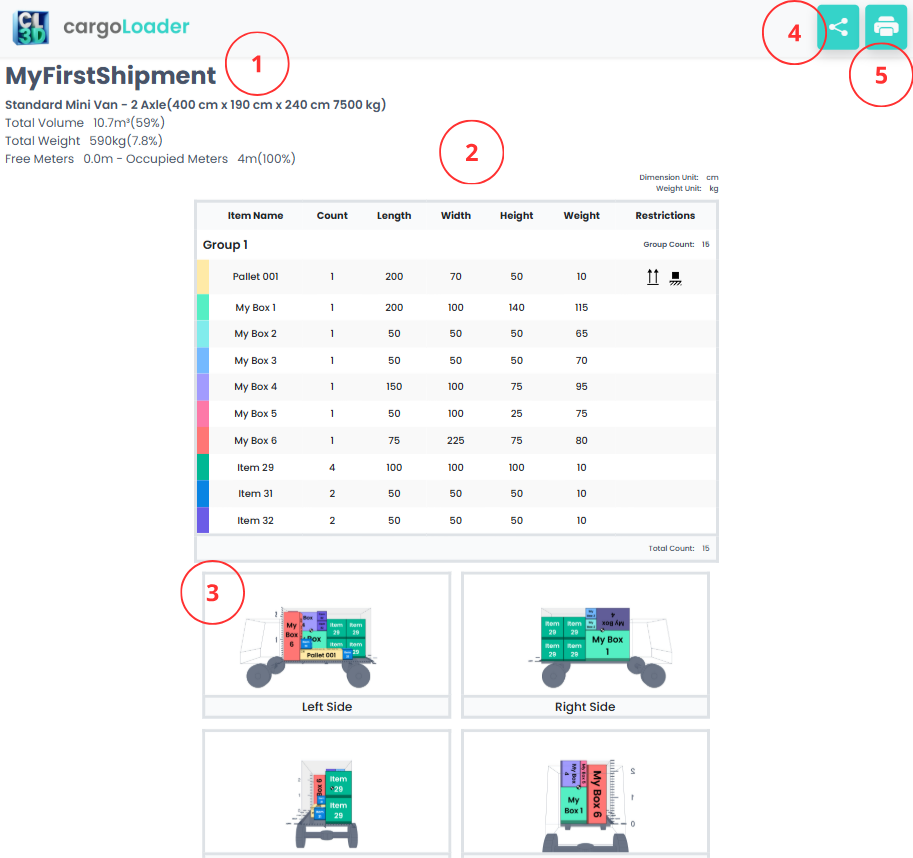Click the MyFirstShipment title
This screenshot has height=858, width=913.
point(110,76)
